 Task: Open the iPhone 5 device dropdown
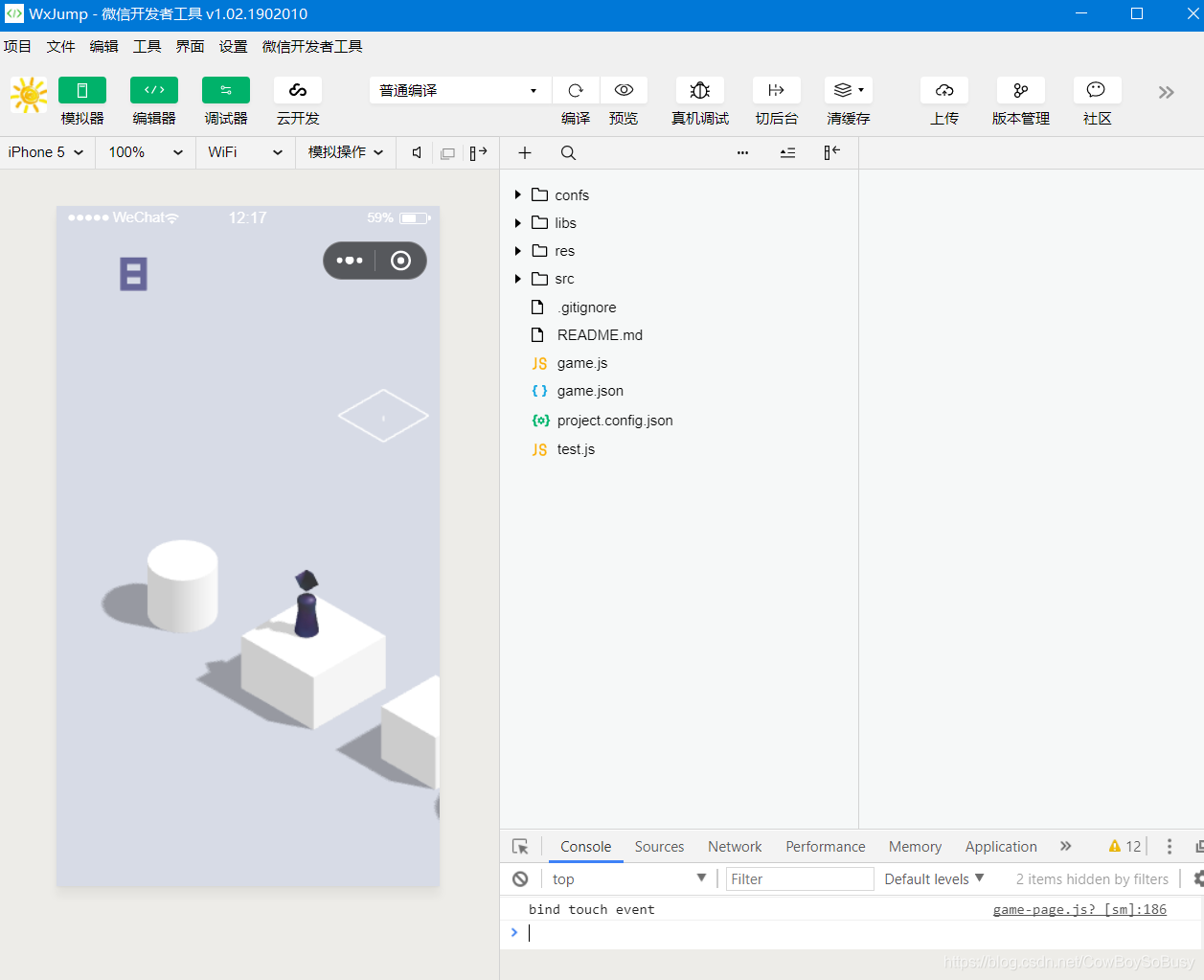[46, 152]
